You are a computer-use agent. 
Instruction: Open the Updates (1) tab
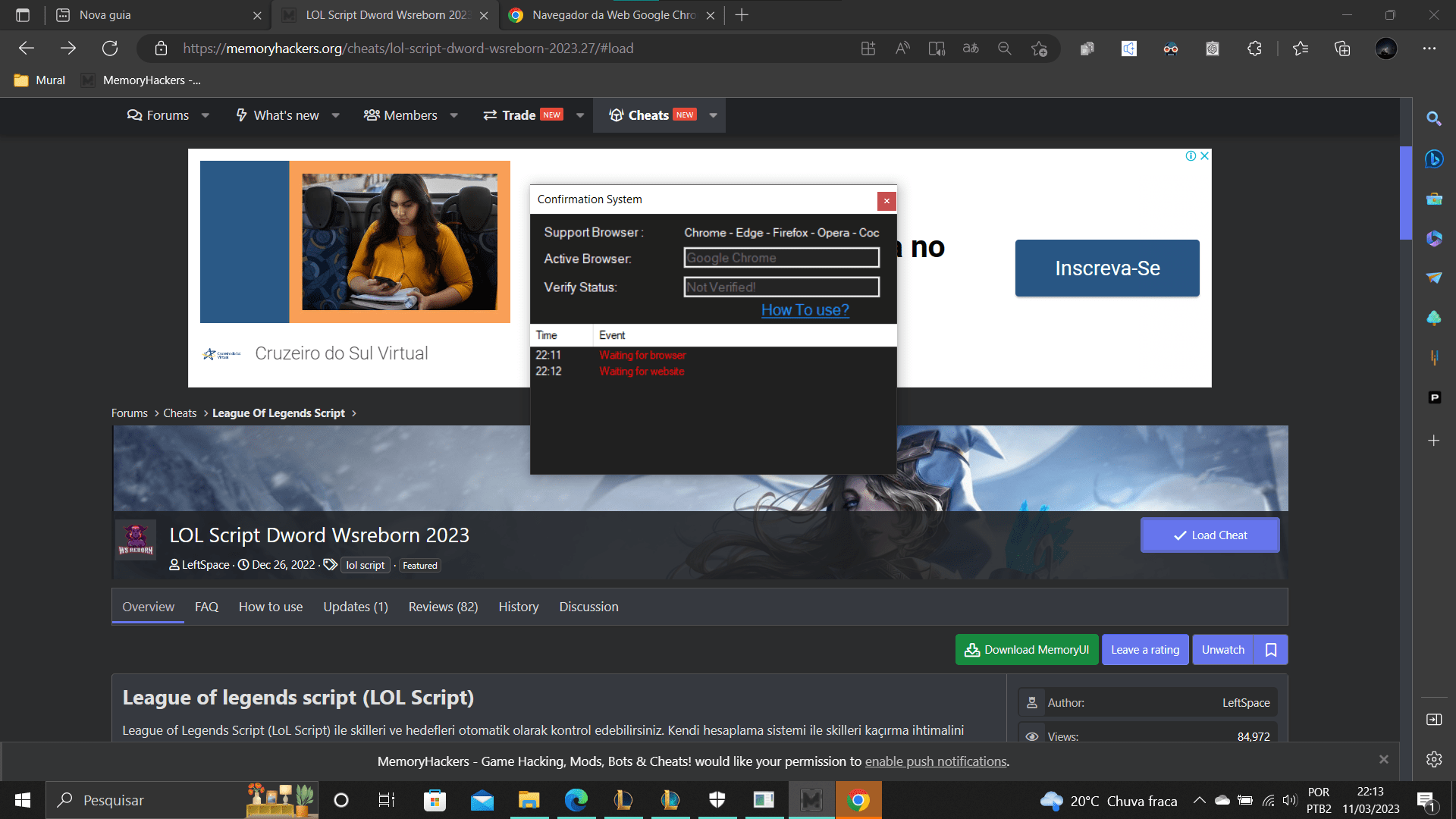click(x=356, y=607)
